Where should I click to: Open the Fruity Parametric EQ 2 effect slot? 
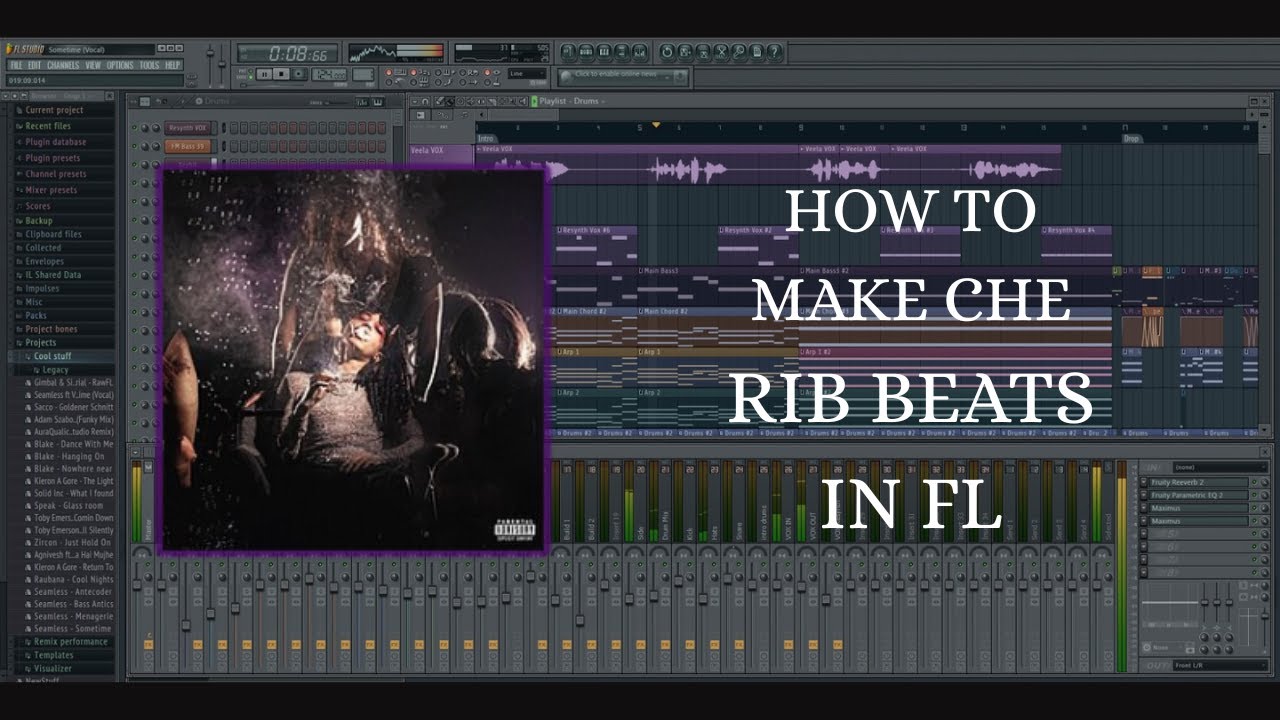1200,495
